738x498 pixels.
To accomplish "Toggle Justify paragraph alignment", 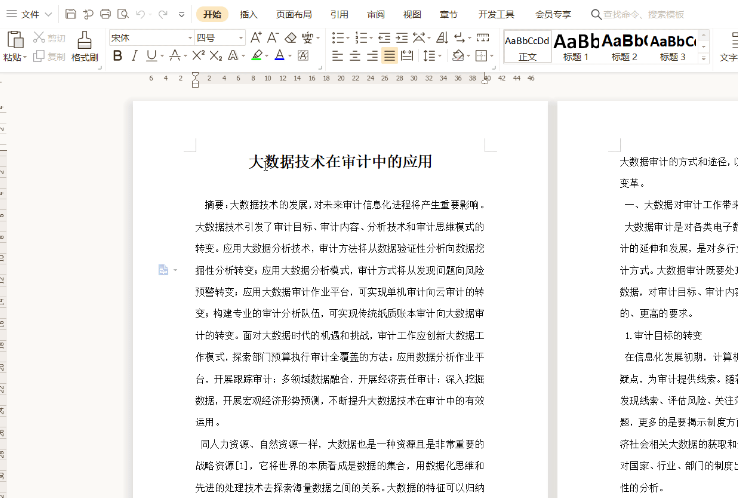I will pos(390,56).
